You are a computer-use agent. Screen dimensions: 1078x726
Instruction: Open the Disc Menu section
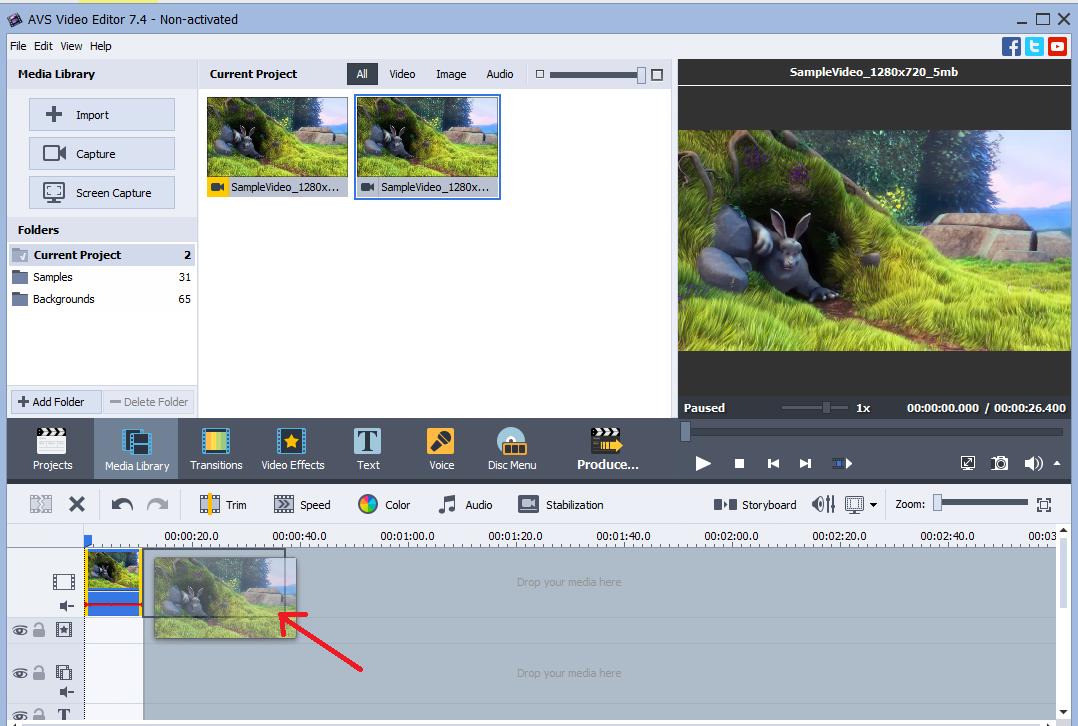tap(512, 449)
